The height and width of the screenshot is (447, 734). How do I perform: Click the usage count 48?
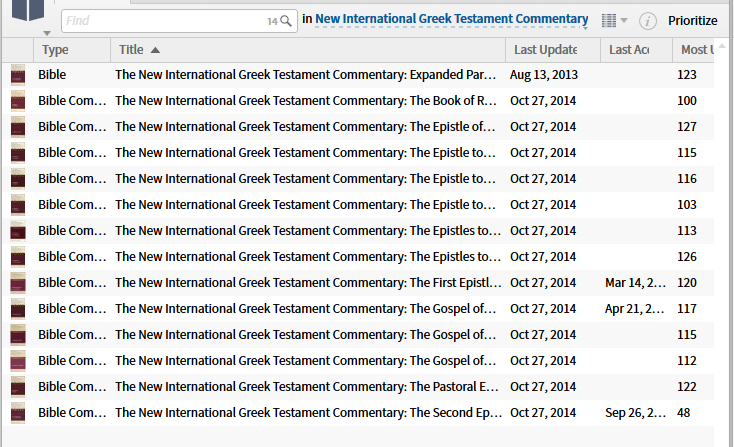683,412
